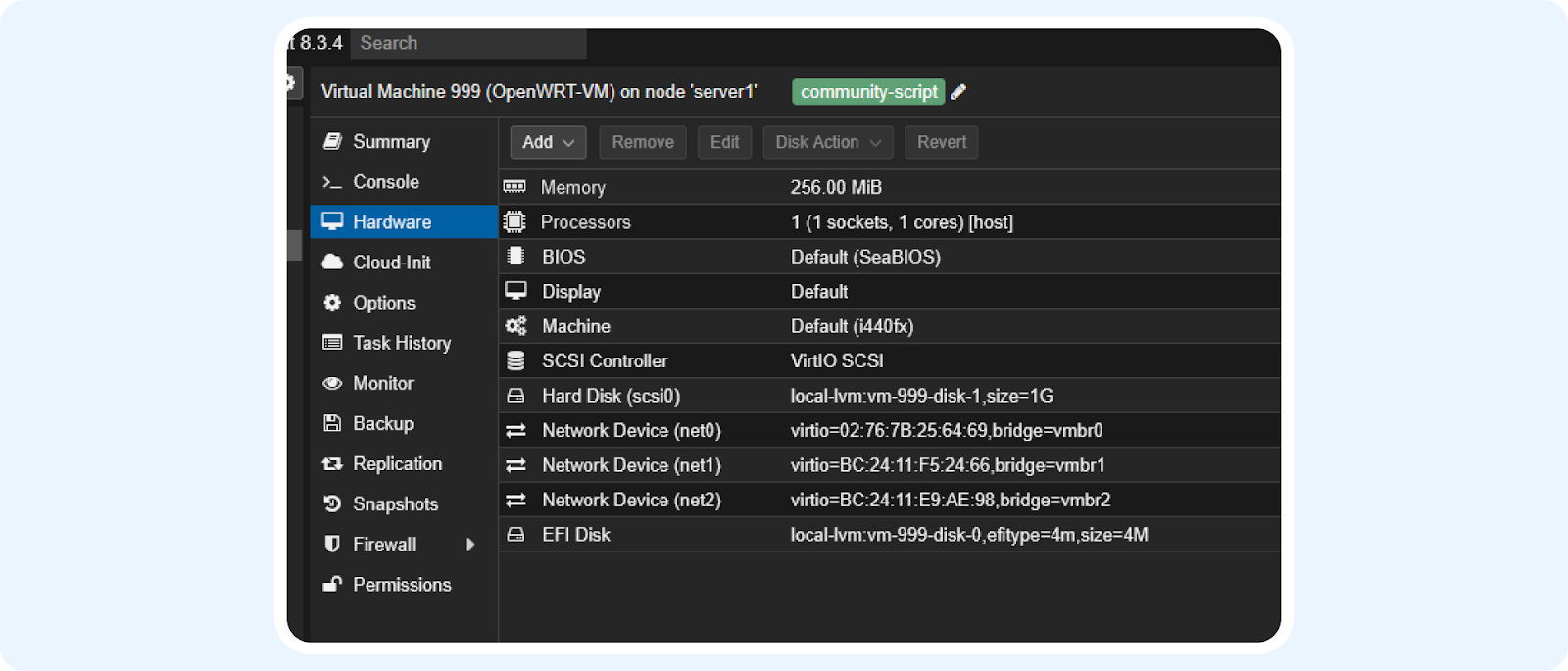
Task: Click the pencil icon to edit tags
Action: (x=958, y=92)
